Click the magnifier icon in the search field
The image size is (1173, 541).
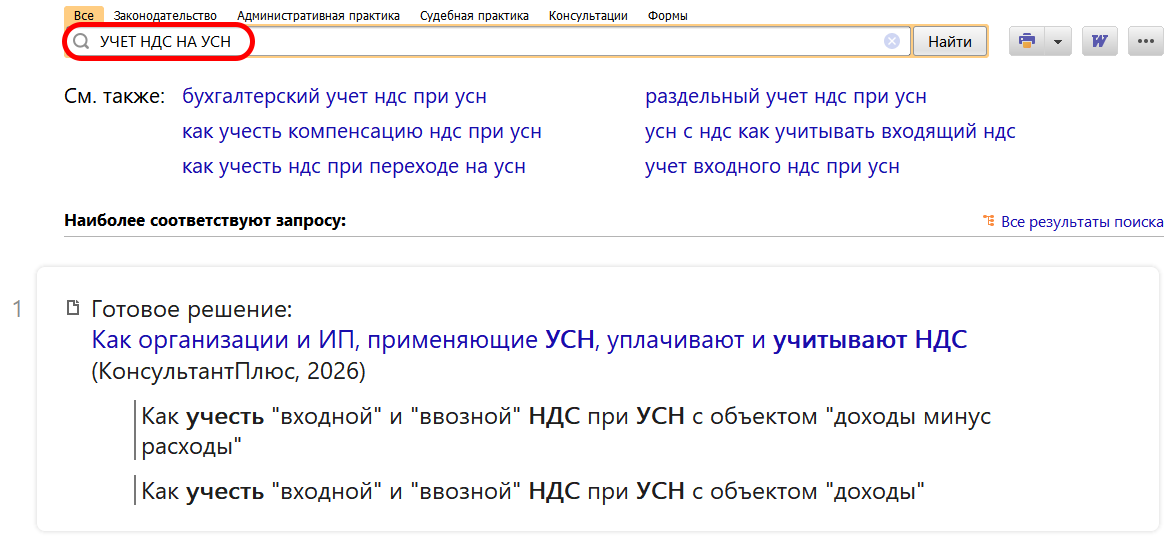81,42
